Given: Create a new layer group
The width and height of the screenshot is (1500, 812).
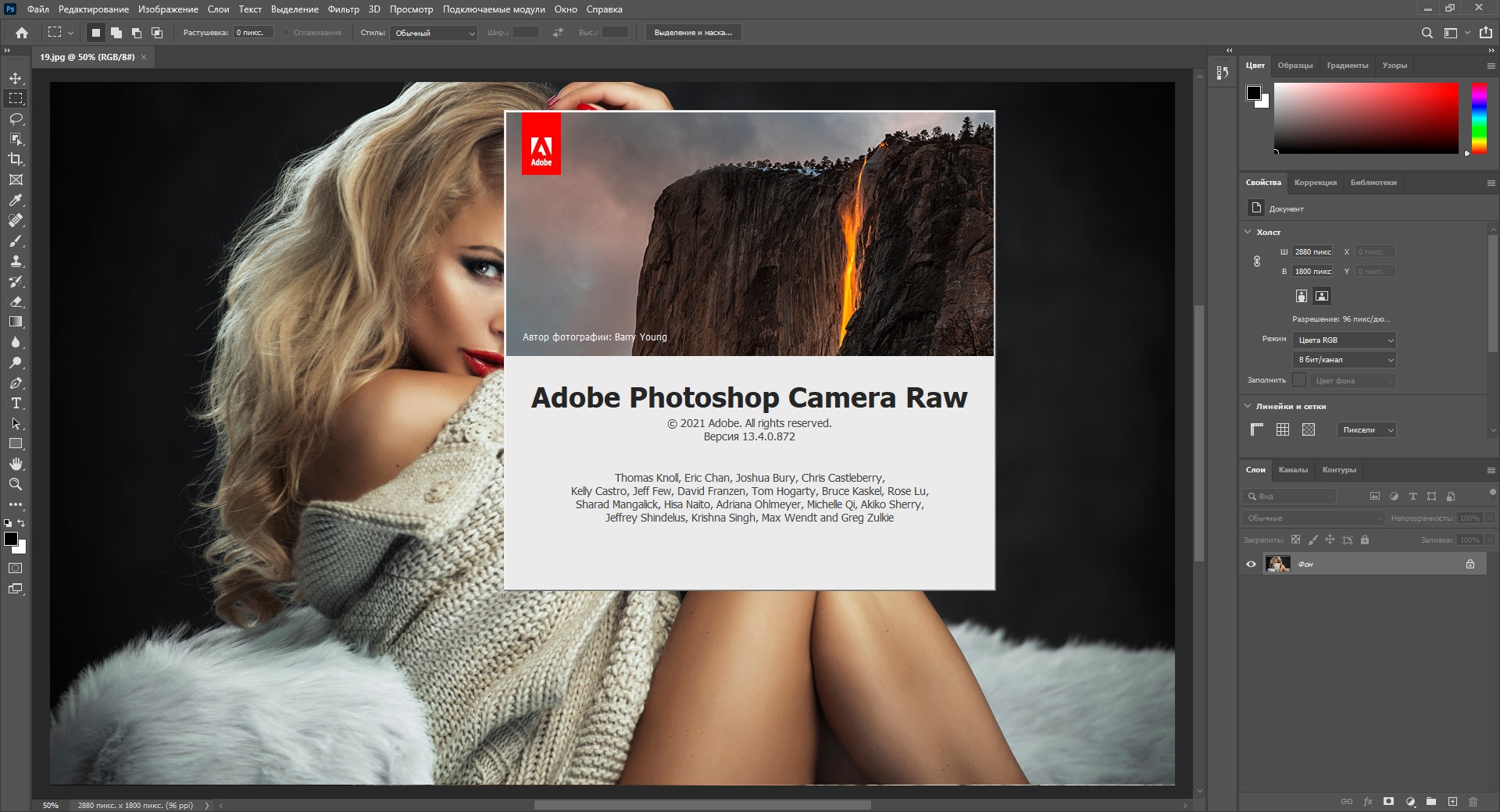Looking at the screenshot, I should tap(1431, 801).
